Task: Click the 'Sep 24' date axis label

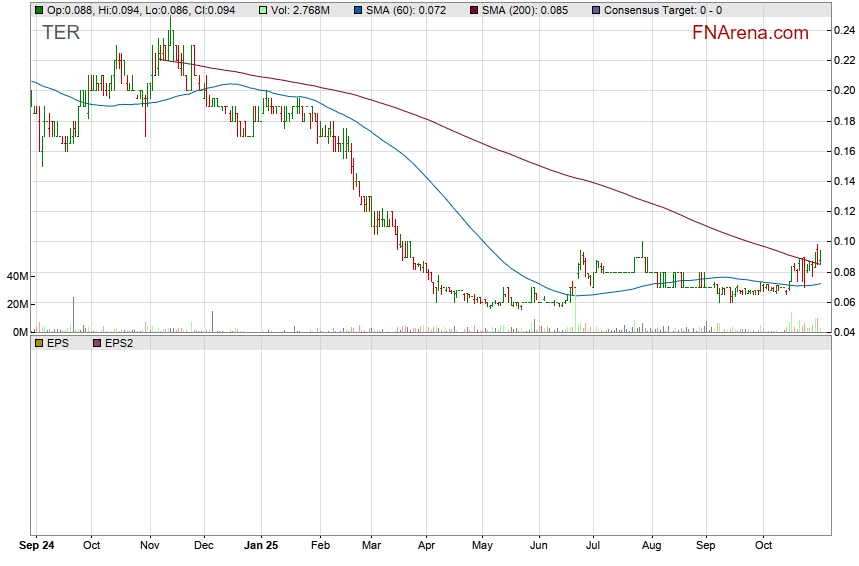Action: pos(38,548)
